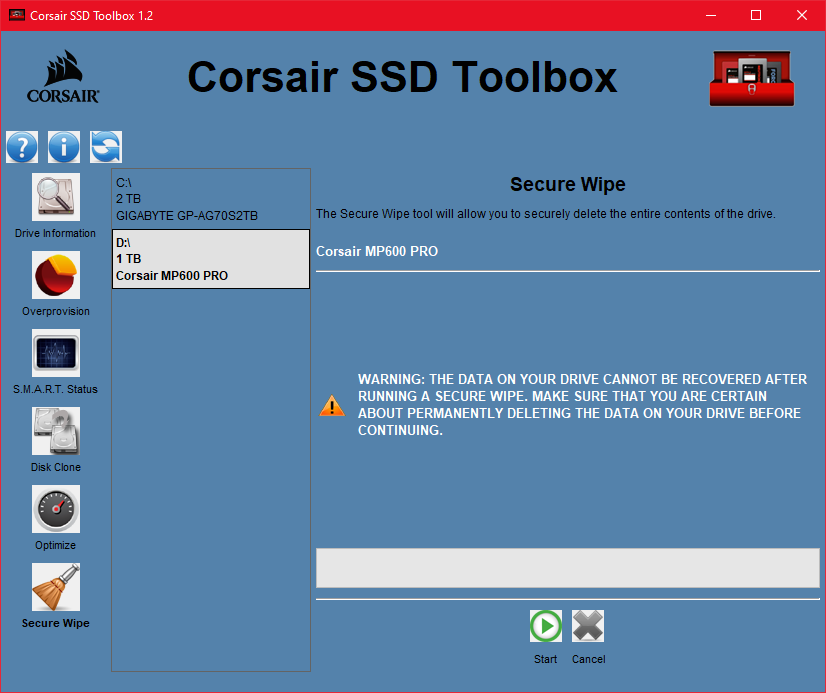Close the Corsair SSD Toolbox window
This screenshot has height=693, width=826.
[802, 15]
